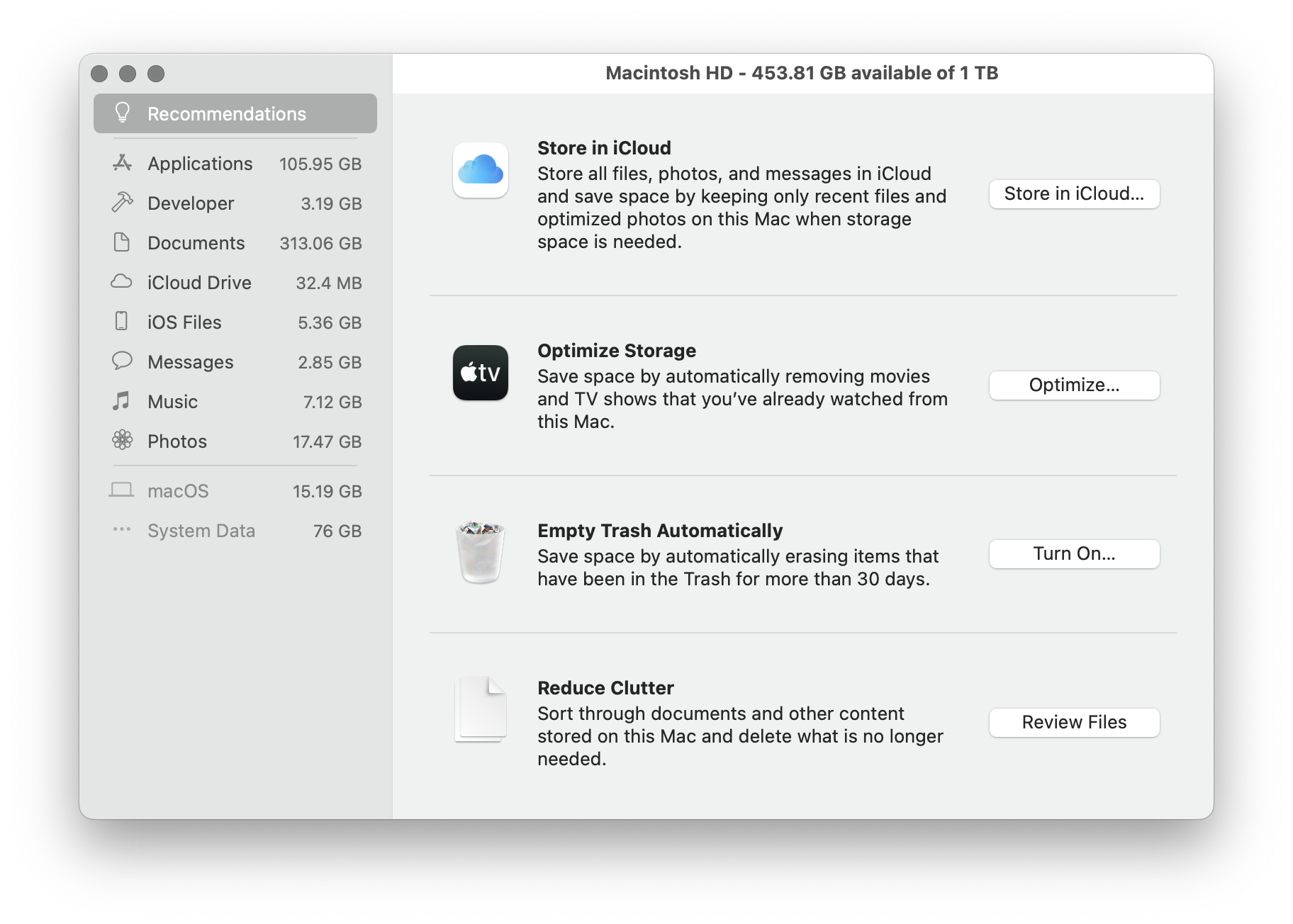The width and height of the screenshot is (1293, 924).
Task: Click the blank document Reduce Clutter icon
Action: click(481, 709)
